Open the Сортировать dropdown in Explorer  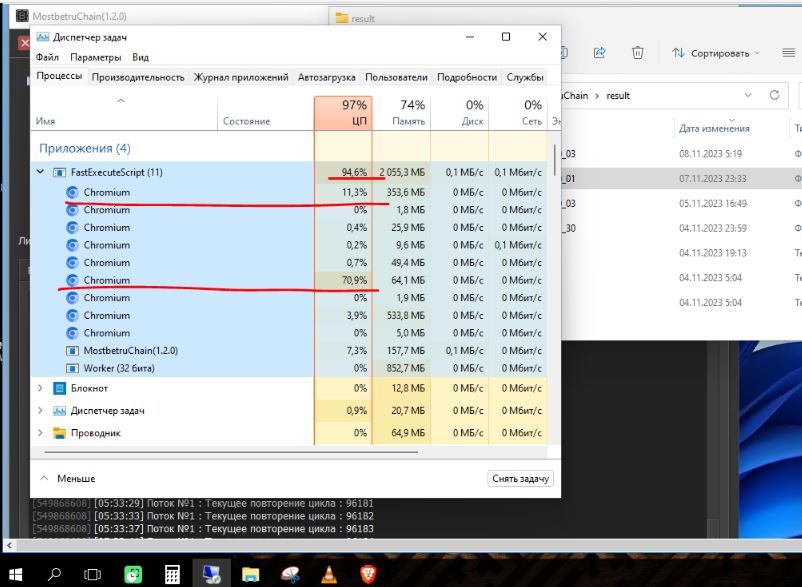tap(715, 53)
